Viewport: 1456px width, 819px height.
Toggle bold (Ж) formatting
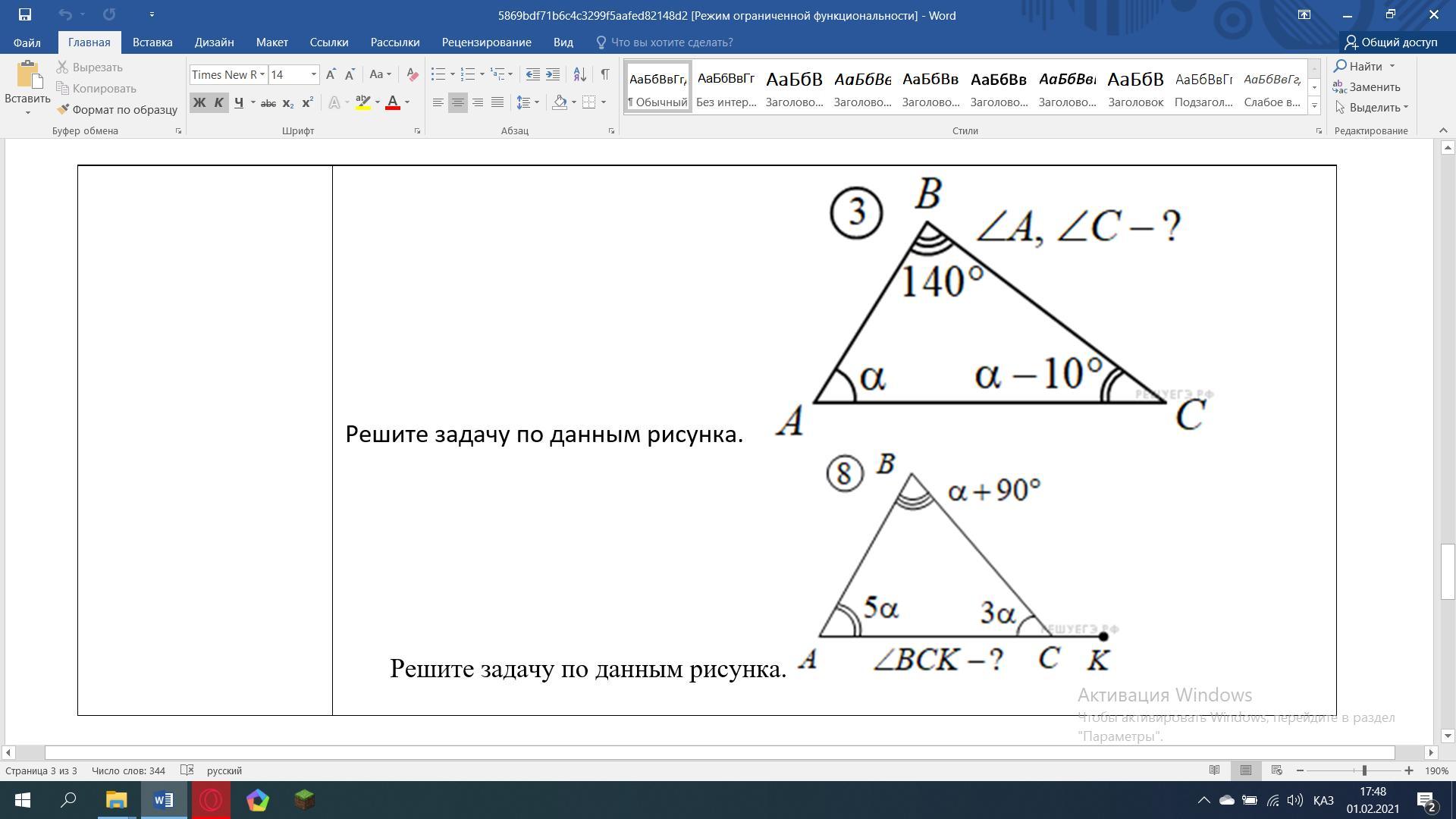click(199, 102)
